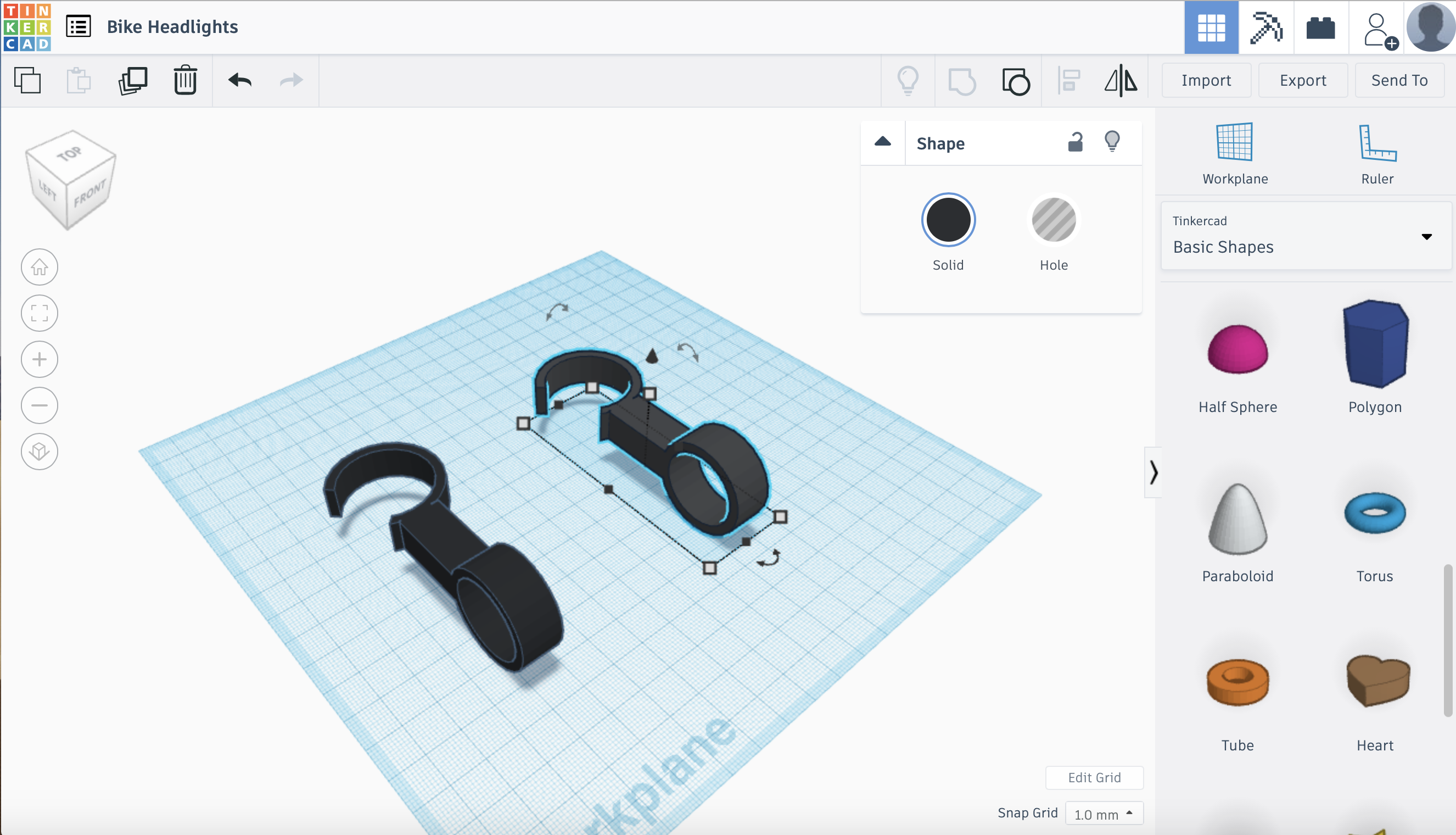1456x835 pixels.
Task: Delete the selected shape with trash icon
Action: pos(185,80)
